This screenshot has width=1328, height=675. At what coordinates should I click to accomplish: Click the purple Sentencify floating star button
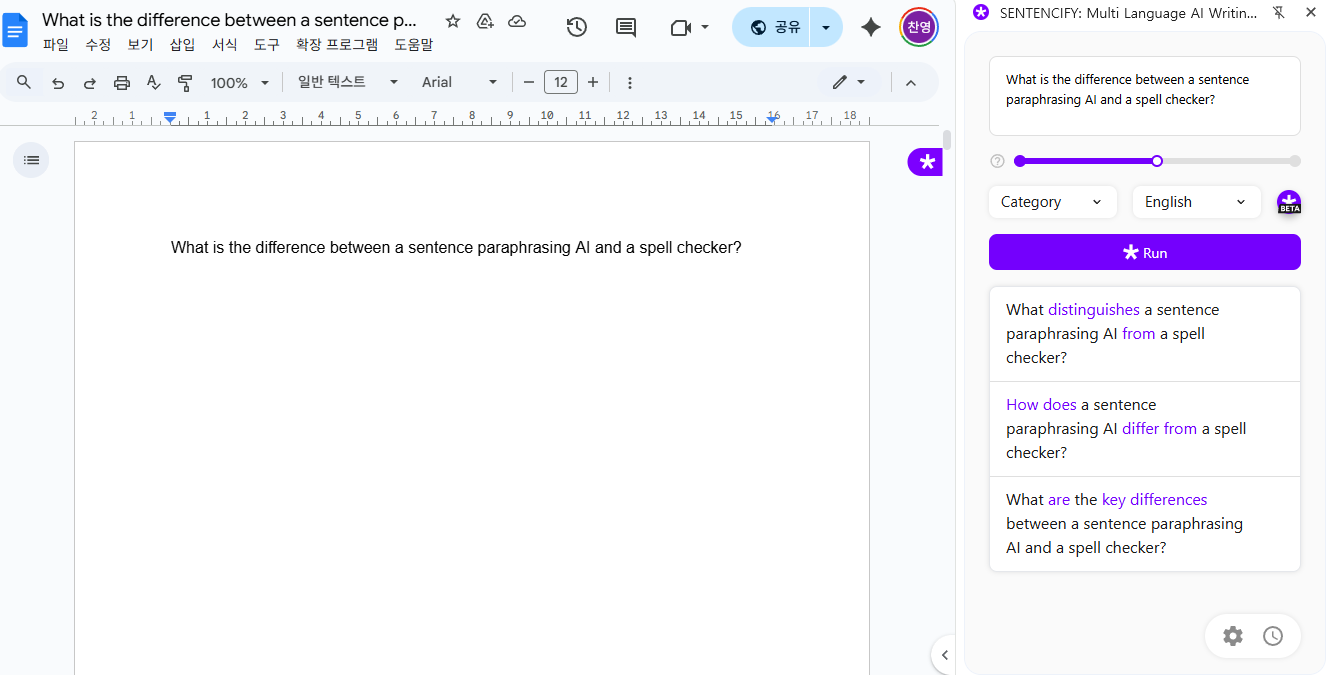point(926,161)
